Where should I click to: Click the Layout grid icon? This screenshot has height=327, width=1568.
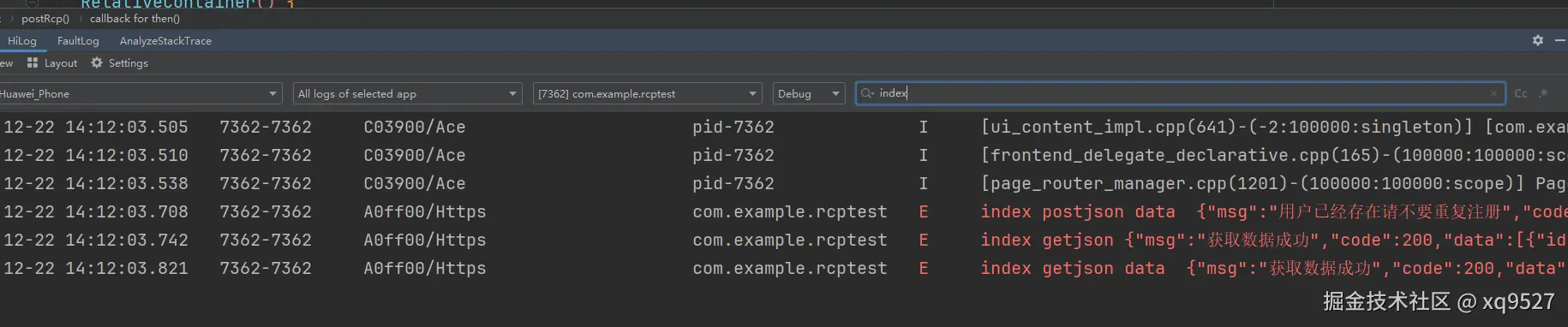pyautogui.click(x=33, y=62)
